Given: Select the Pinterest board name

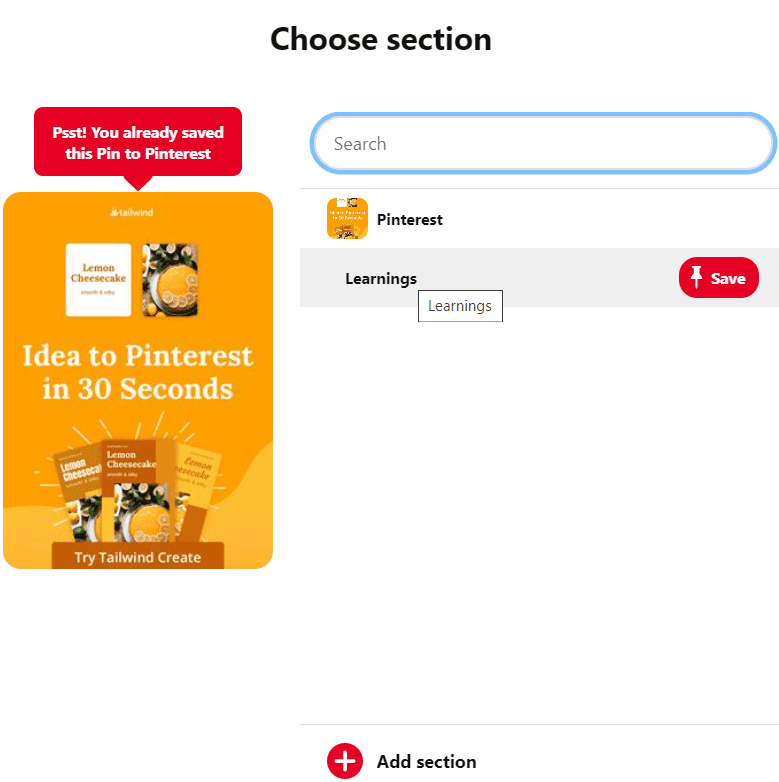Looking at the screenshot, I should click(x=409, y=219).
